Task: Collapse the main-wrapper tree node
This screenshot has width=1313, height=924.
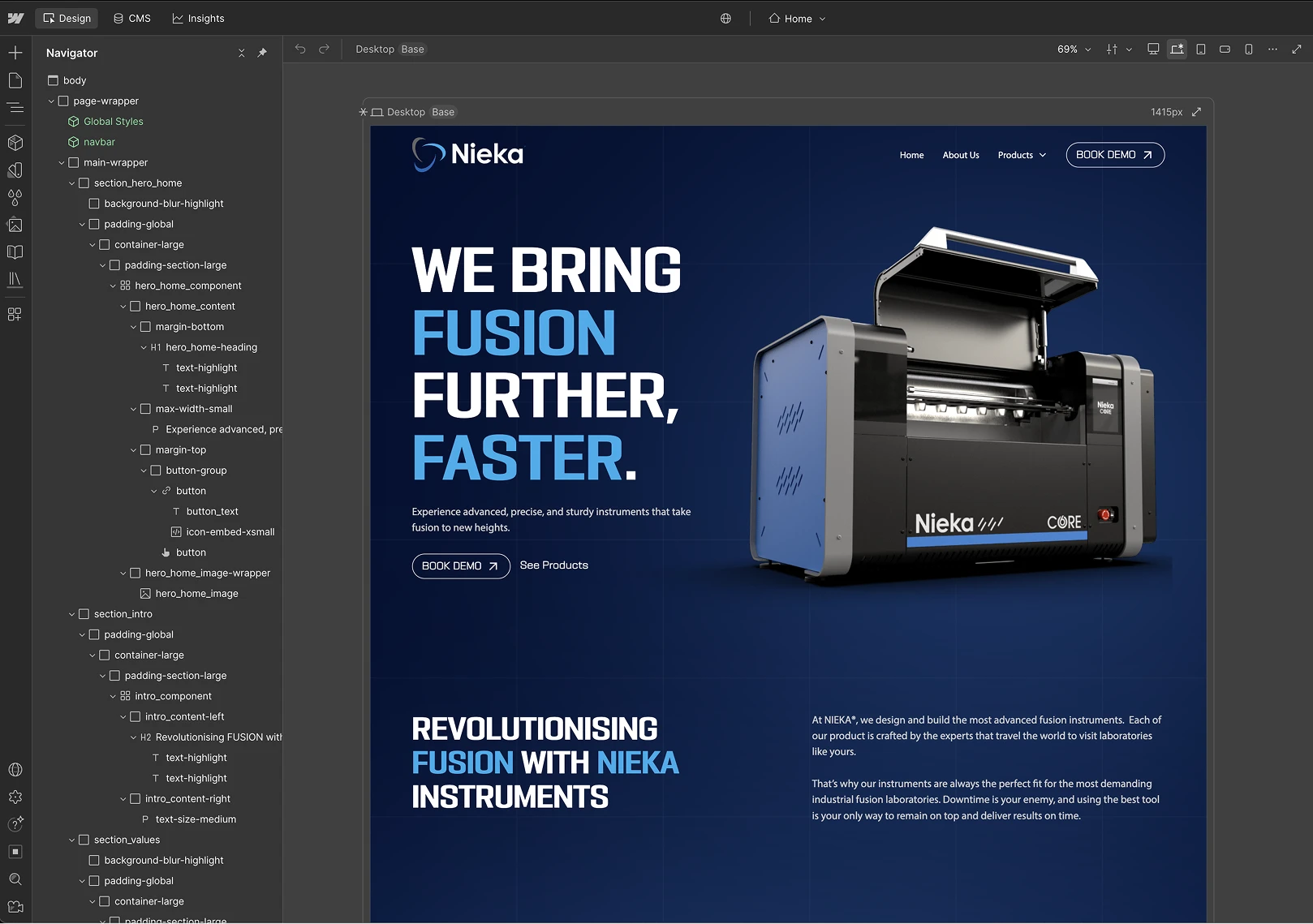Action: coord(62,163)
